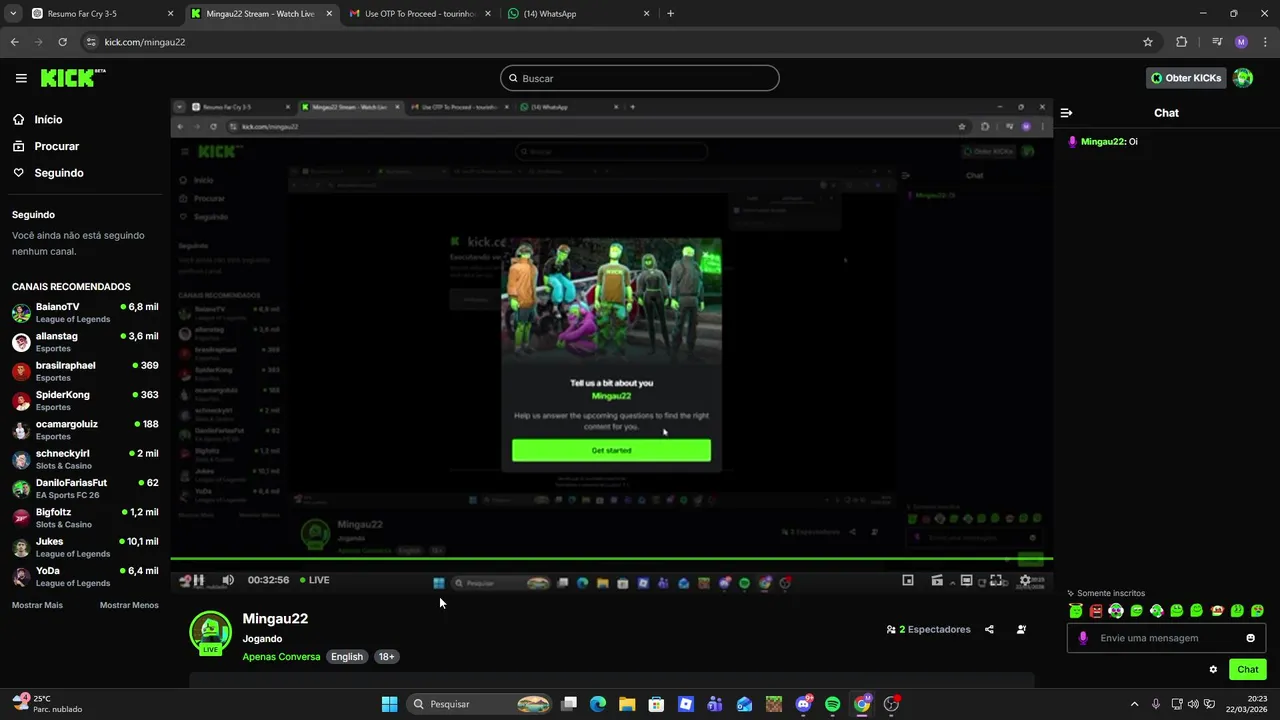Image resolution: width=1280 pixels, height=720 pixels.
Task: Collapse the chat panel
Action: 1066,113
